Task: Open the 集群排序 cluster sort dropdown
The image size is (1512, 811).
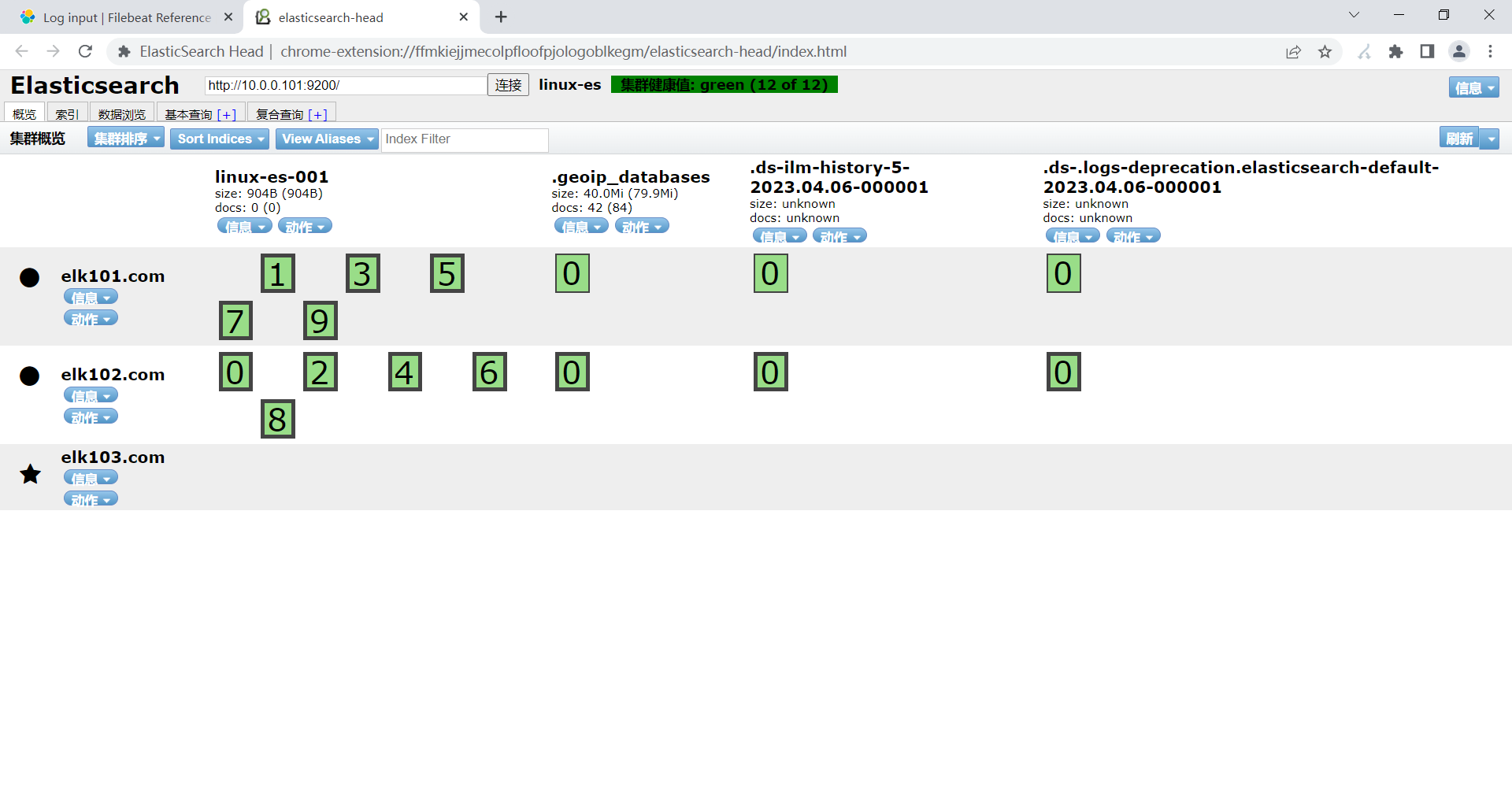Action: [x=126, y=139]
